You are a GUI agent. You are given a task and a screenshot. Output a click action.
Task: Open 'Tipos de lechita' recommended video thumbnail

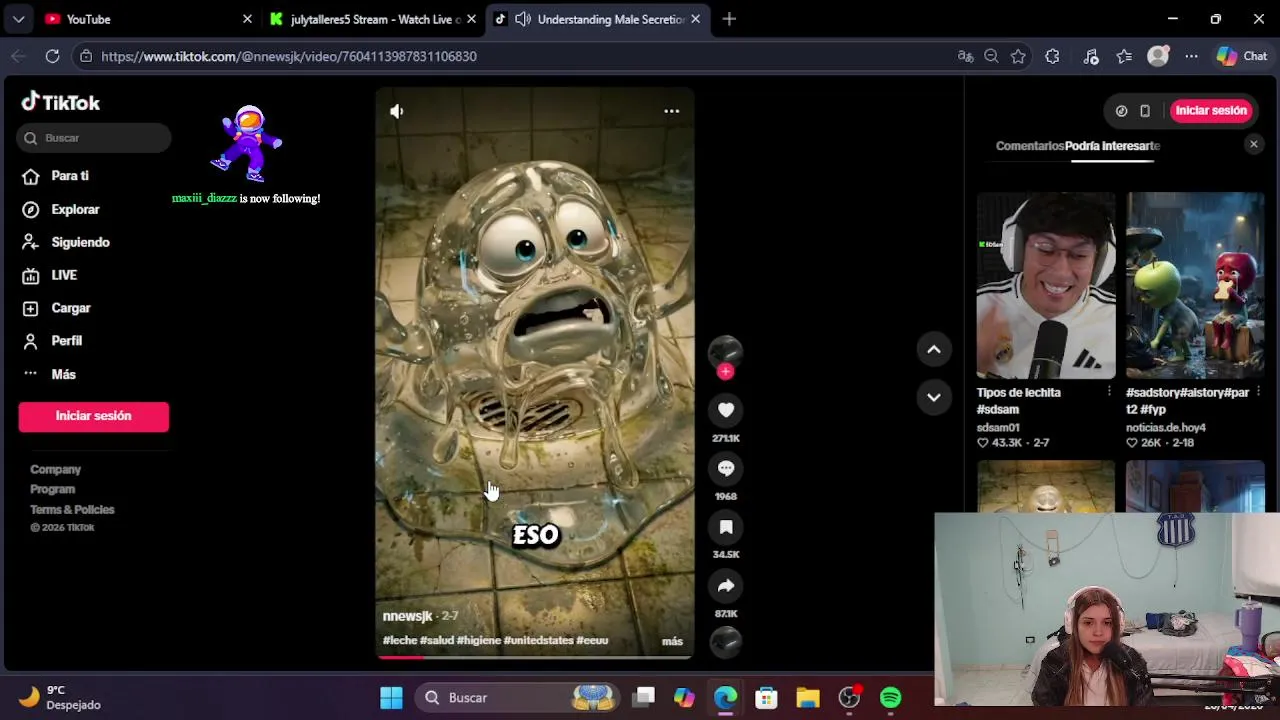tap(1046, 286)
